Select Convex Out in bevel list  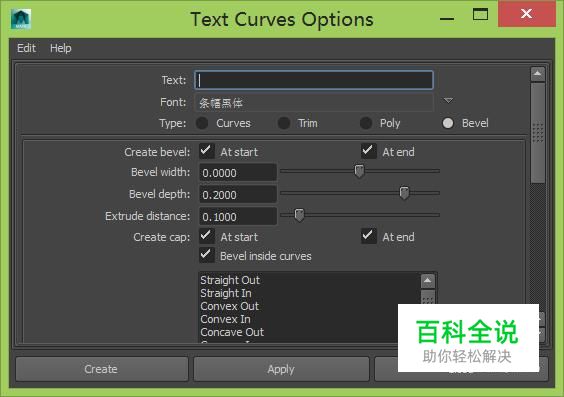[x=229, y=306]
